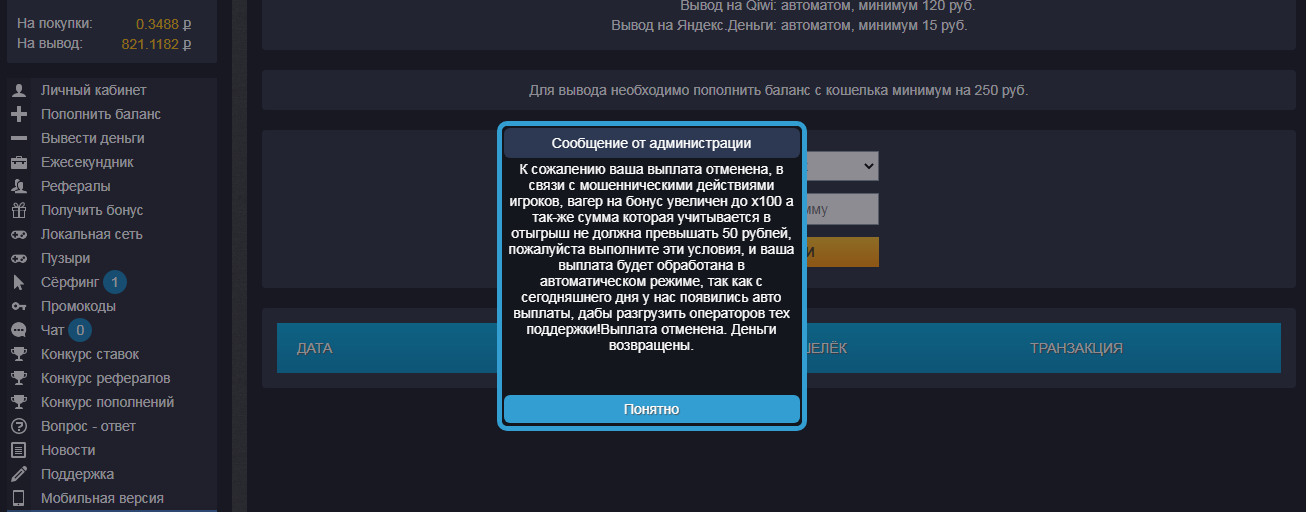
Task: Click the trophy icon beside Конкурс ставок
Action: (x=19, y=354)
